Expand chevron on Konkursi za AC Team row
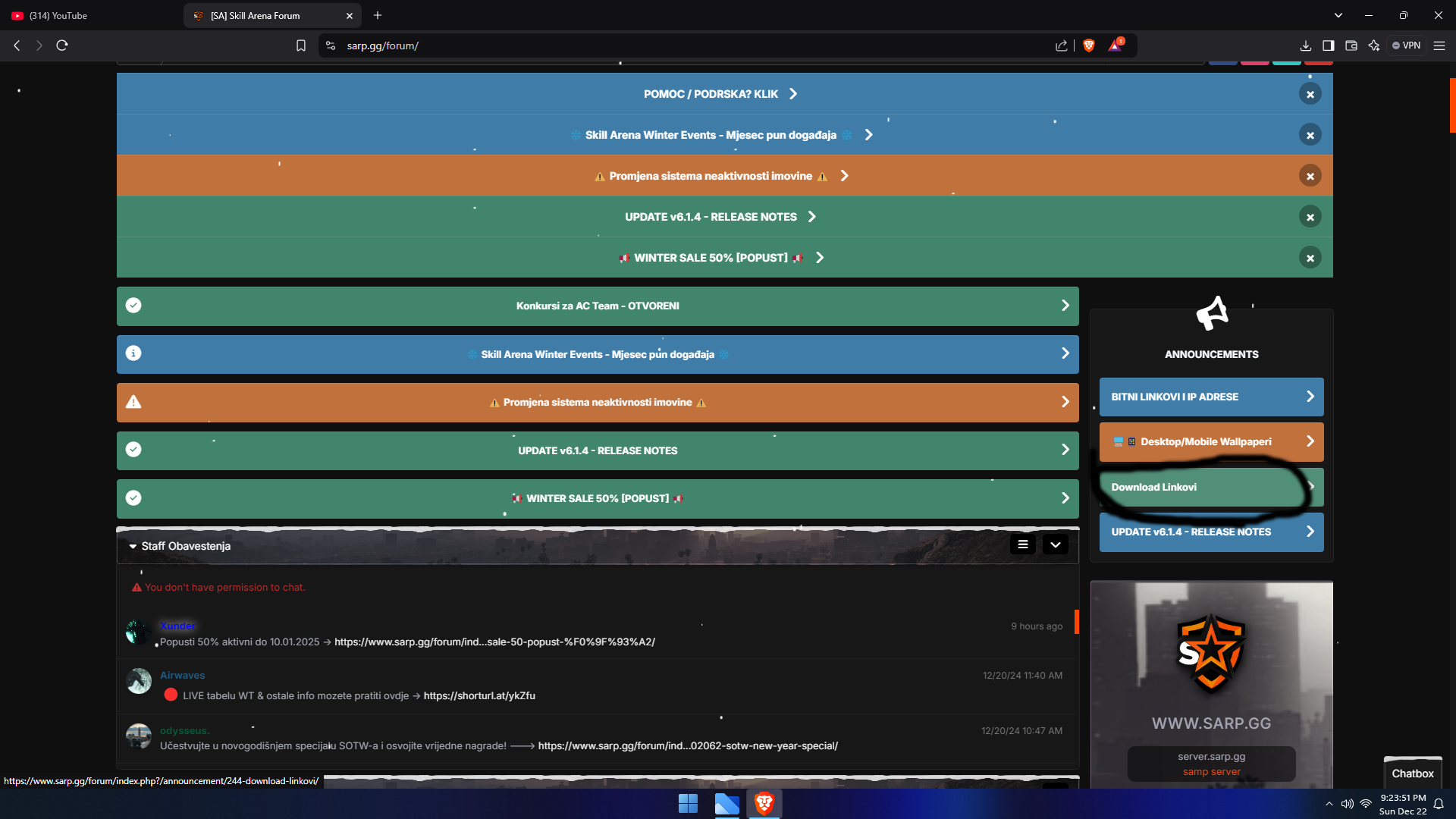Screen dimensions: 1456x819 pos(1065,306)
